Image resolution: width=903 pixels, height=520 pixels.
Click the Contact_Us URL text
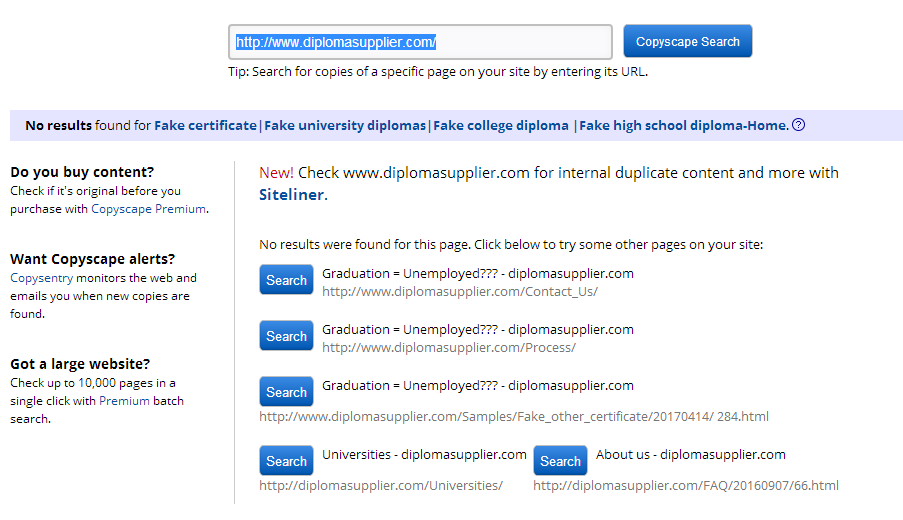pyautogui.click(x=460, y=292)
